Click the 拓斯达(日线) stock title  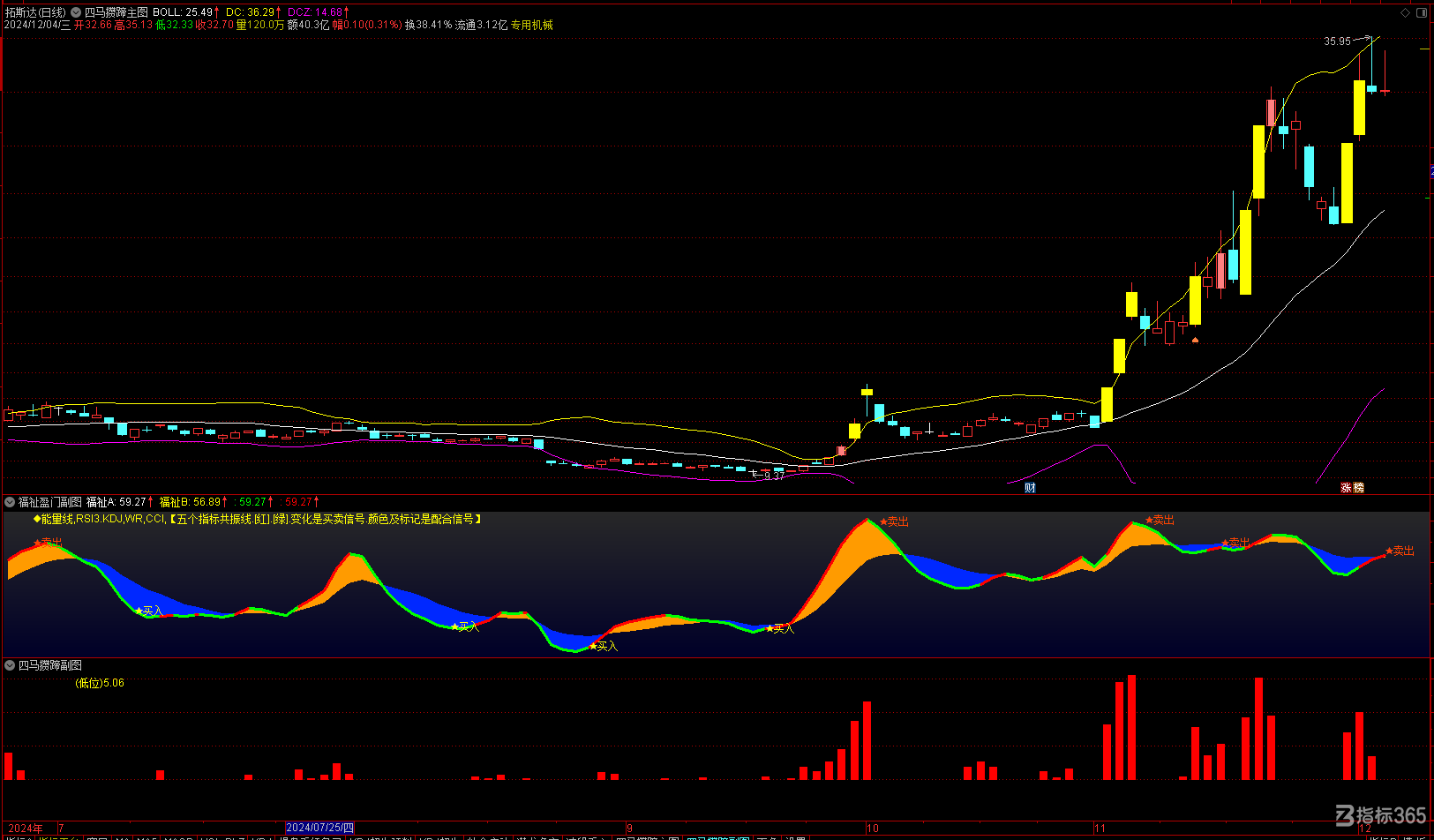point(35,12)
